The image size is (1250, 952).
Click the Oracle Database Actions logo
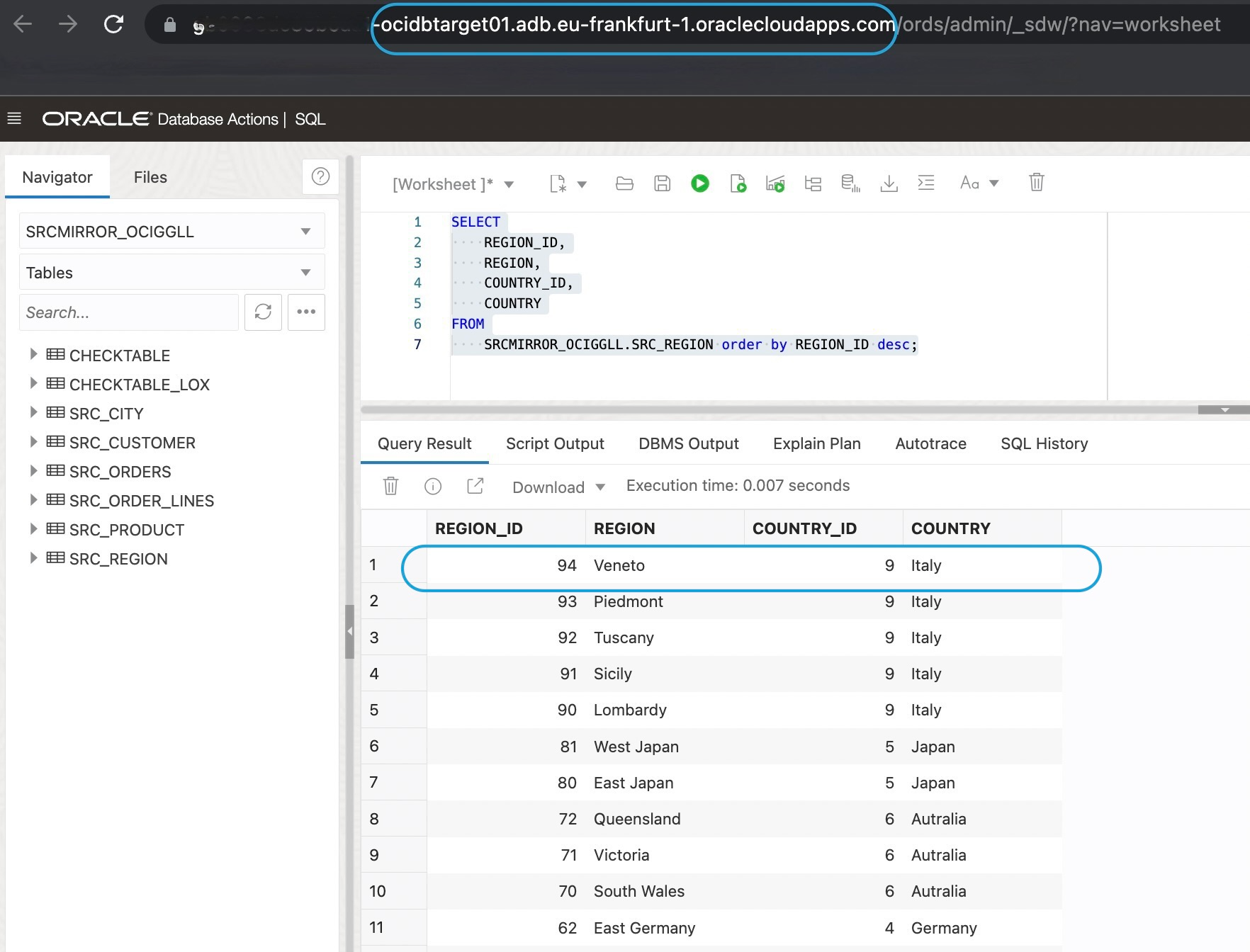point(160,119)
